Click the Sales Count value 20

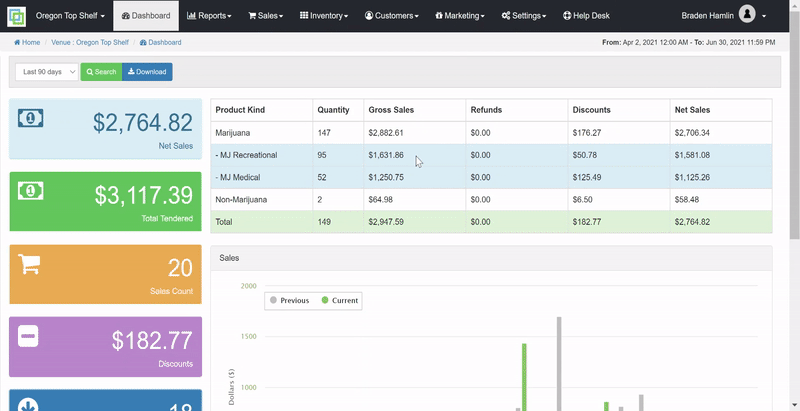[x=180, y=268]
